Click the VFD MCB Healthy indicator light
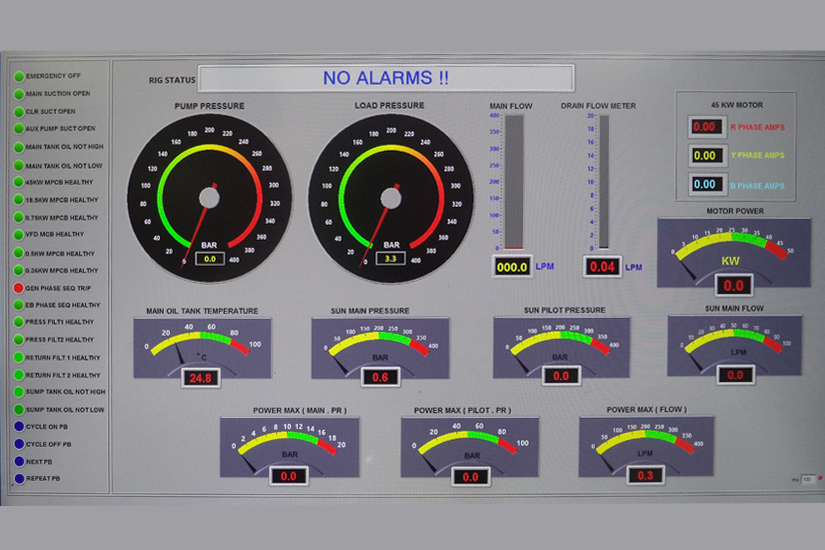Image resolution: width=825 pixels, height=550 pixels. point(18,234)
